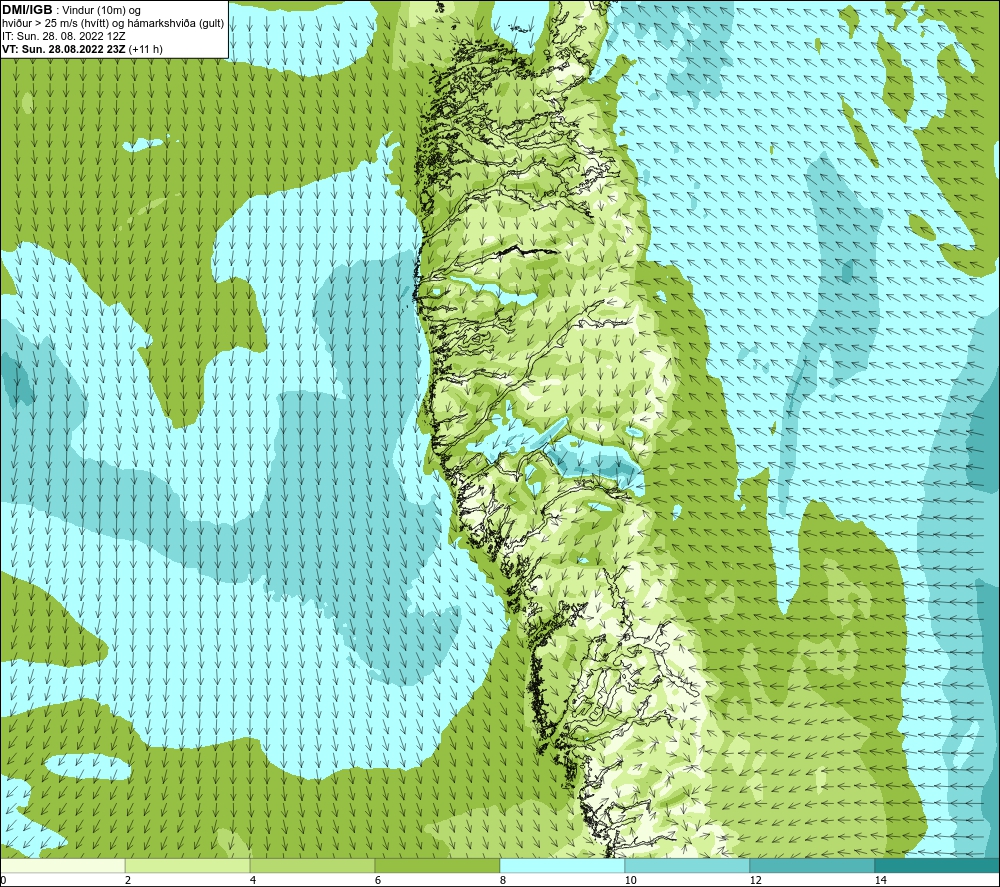Click the pale yellow 0–2 color scale segment
The width and height of the screenshot is (1000, 887).
tap(62, 866)
